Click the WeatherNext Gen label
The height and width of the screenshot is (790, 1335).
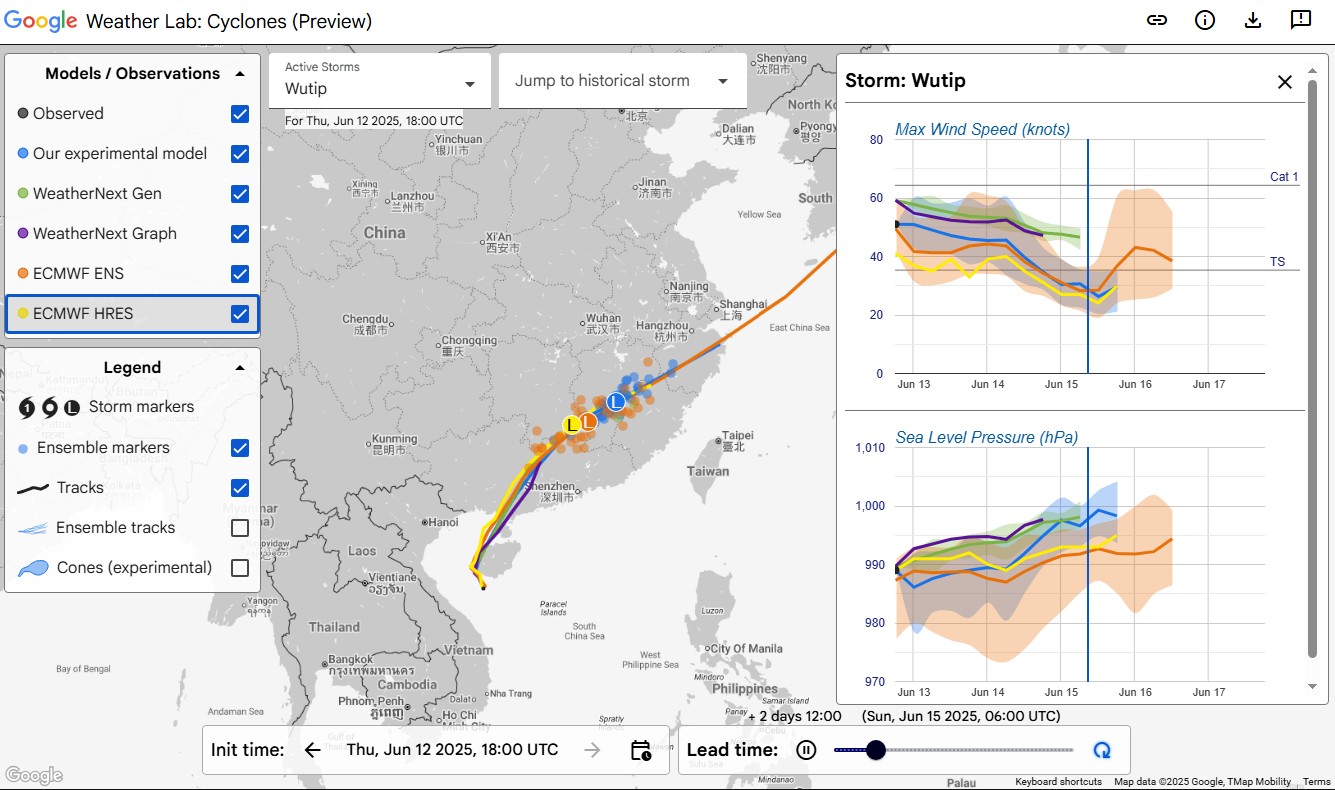pos(97,194)
